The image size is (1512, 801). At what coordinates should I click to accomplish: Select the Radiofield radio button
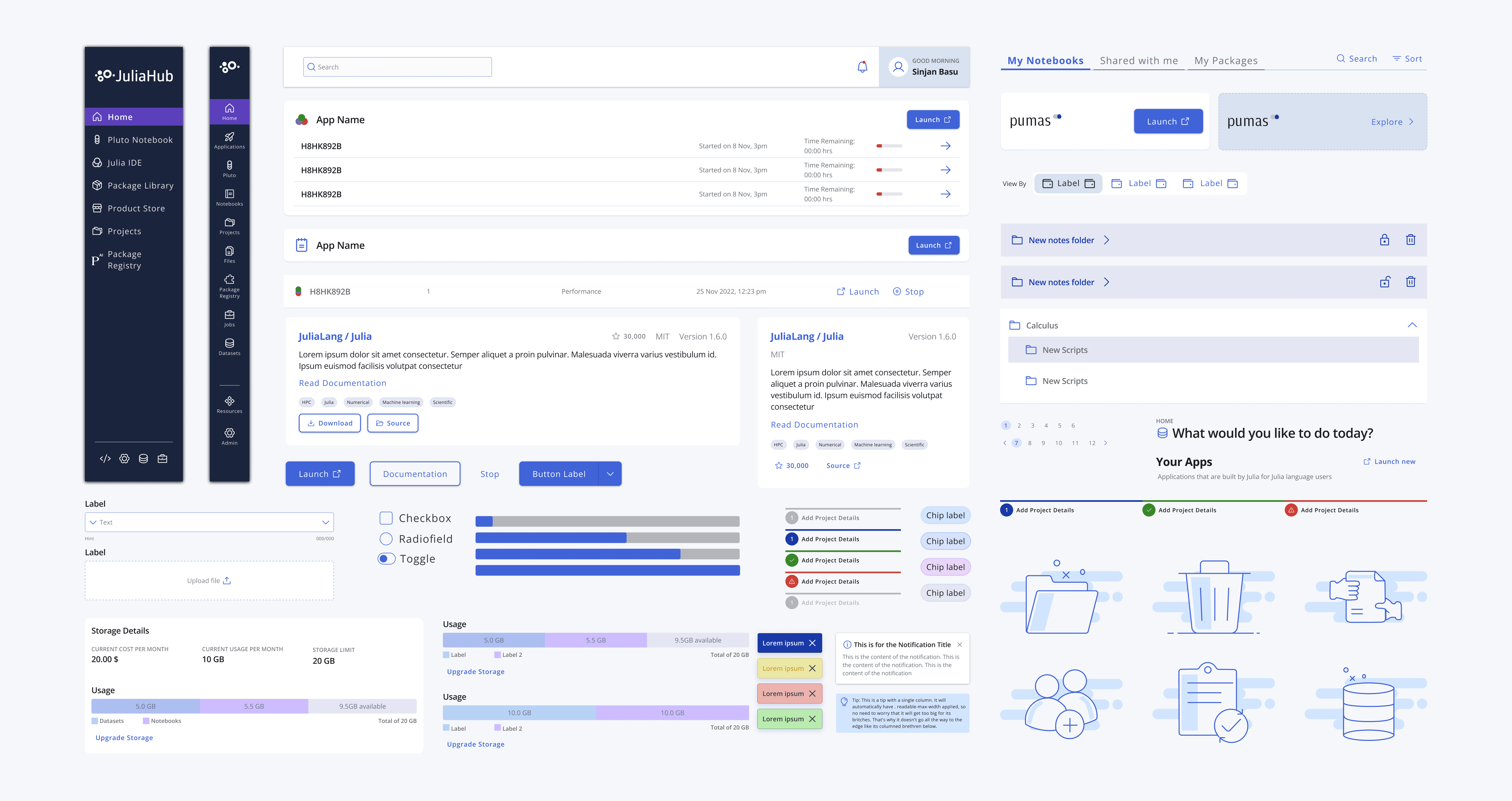coord(386,539)
